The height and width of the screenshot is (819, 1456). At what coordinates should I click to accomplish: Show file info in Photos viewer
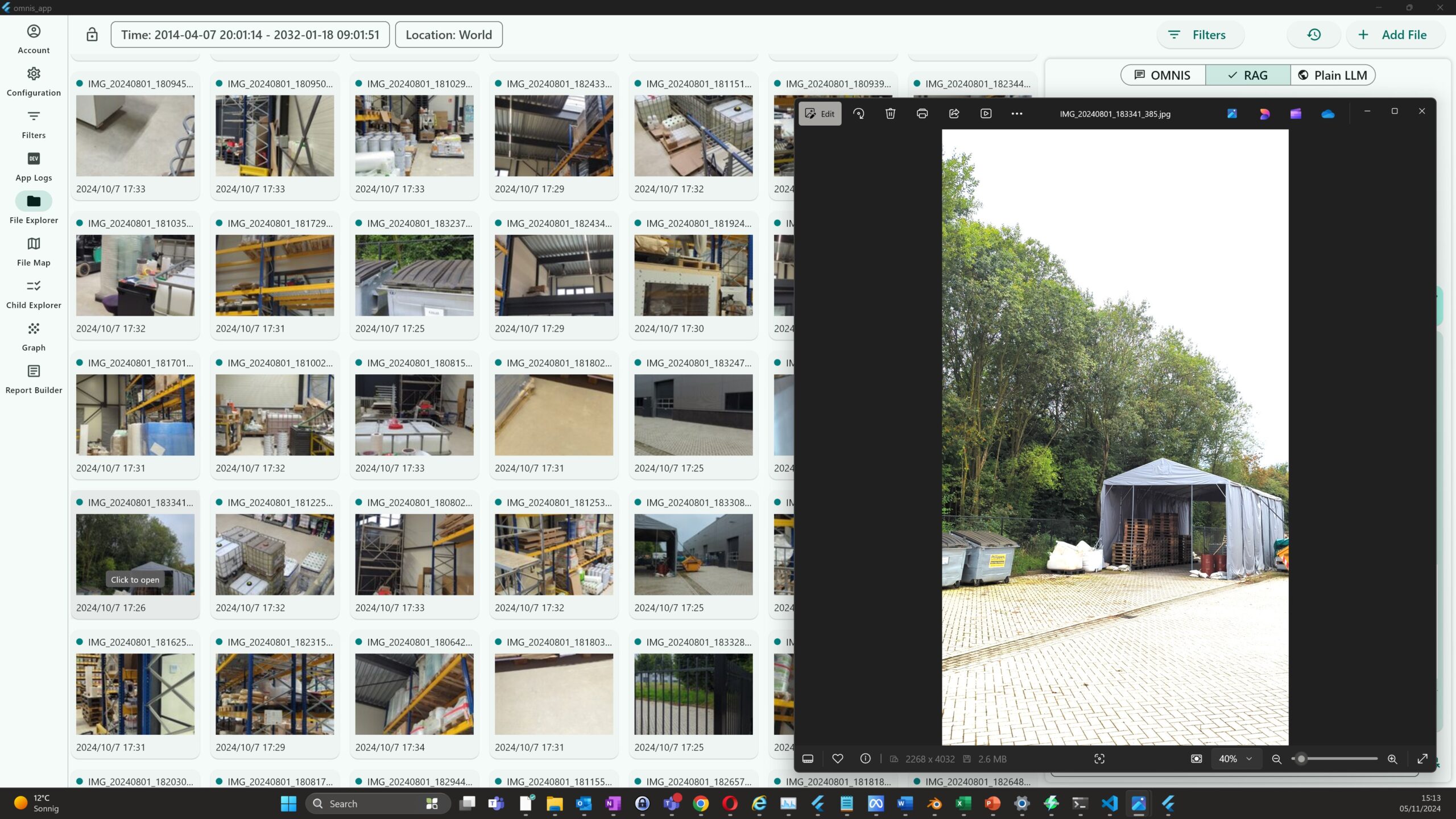(x=866, y=759)
